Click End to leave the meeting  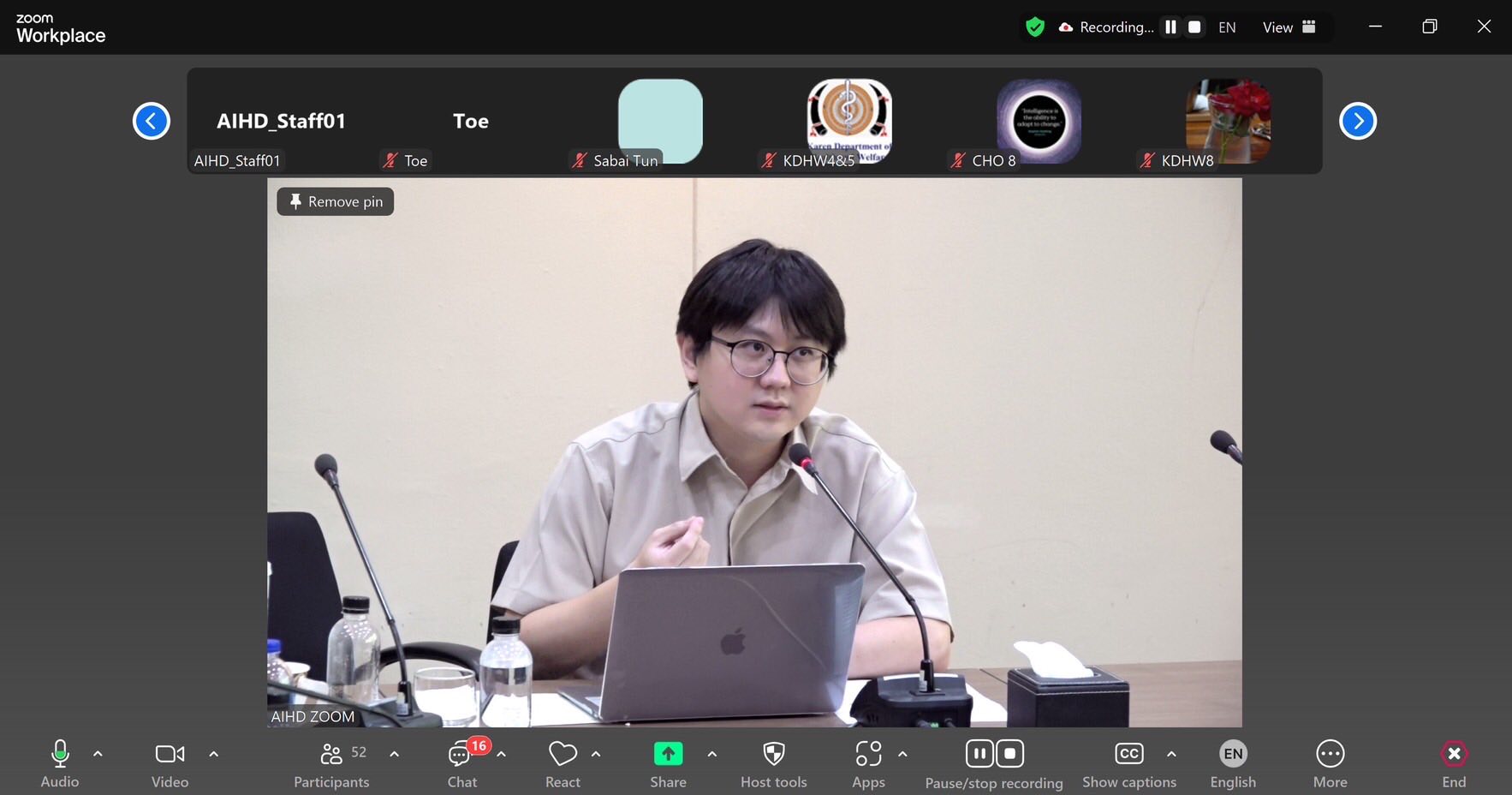tap(1453, 754)
